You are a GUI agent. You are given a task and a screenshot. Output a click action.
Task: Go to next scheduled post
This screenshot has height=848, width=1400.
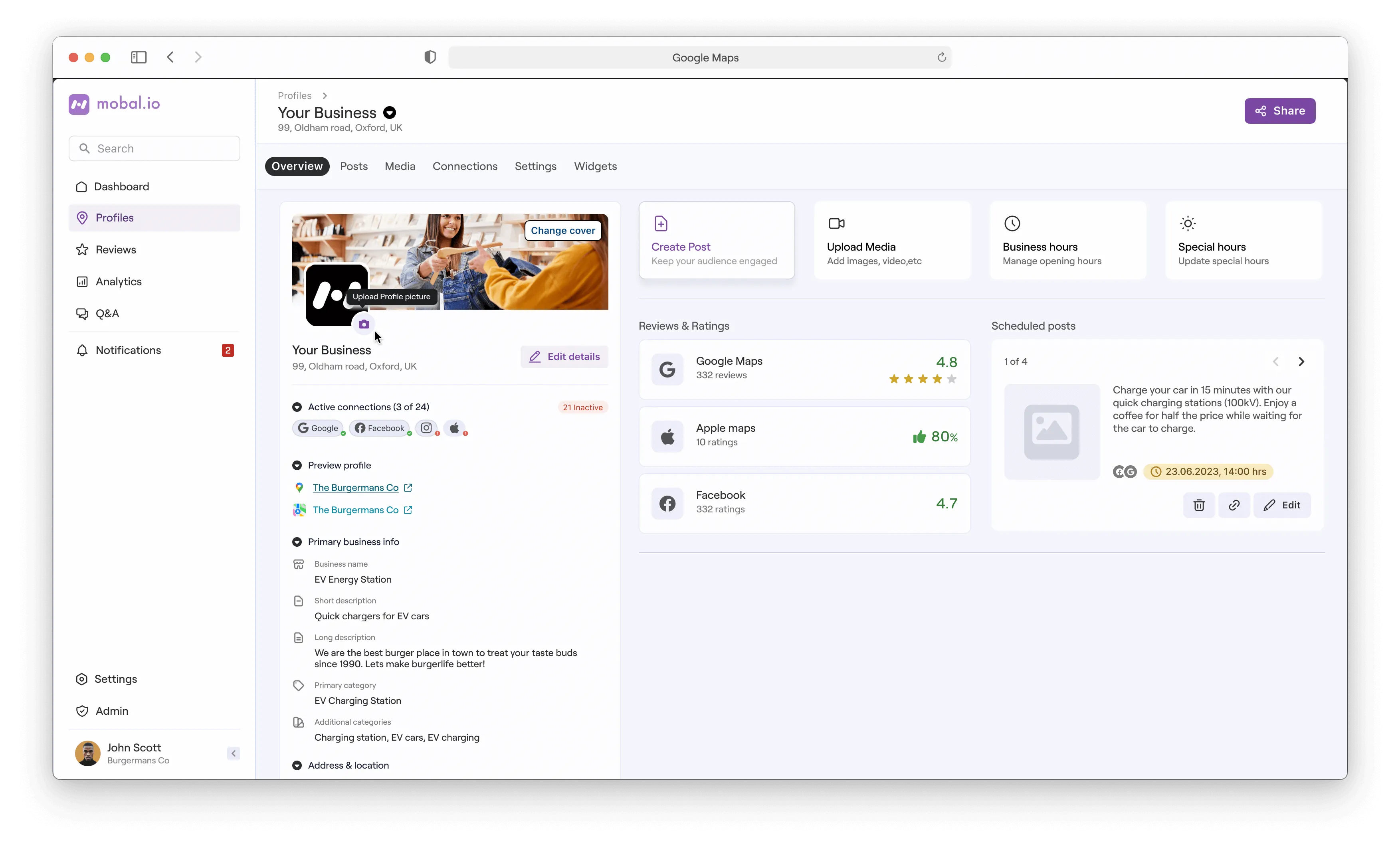pos(1301,361)
